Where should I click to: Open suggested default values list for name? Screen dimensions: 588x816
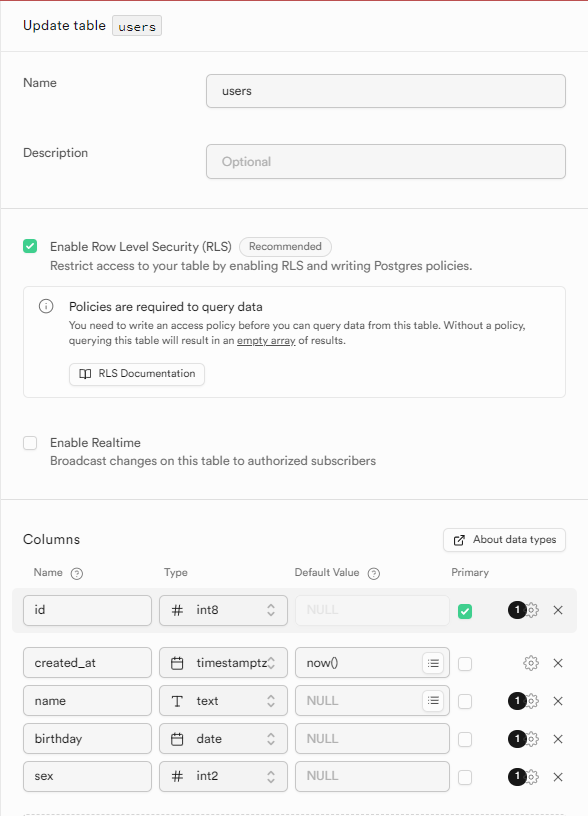click(x=433, y=701)
